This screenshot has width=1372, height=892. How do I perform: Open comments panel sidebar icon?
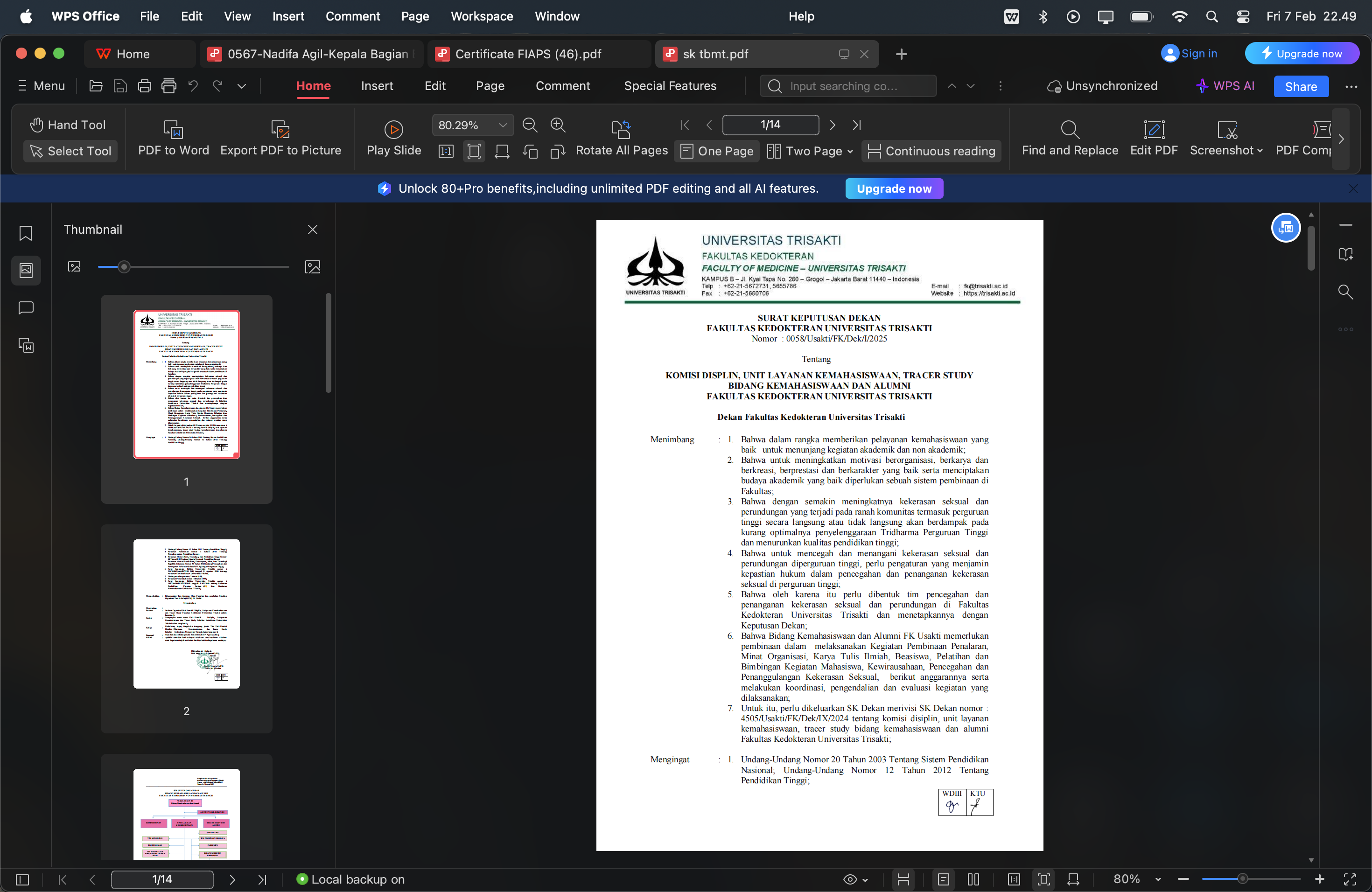25,308
